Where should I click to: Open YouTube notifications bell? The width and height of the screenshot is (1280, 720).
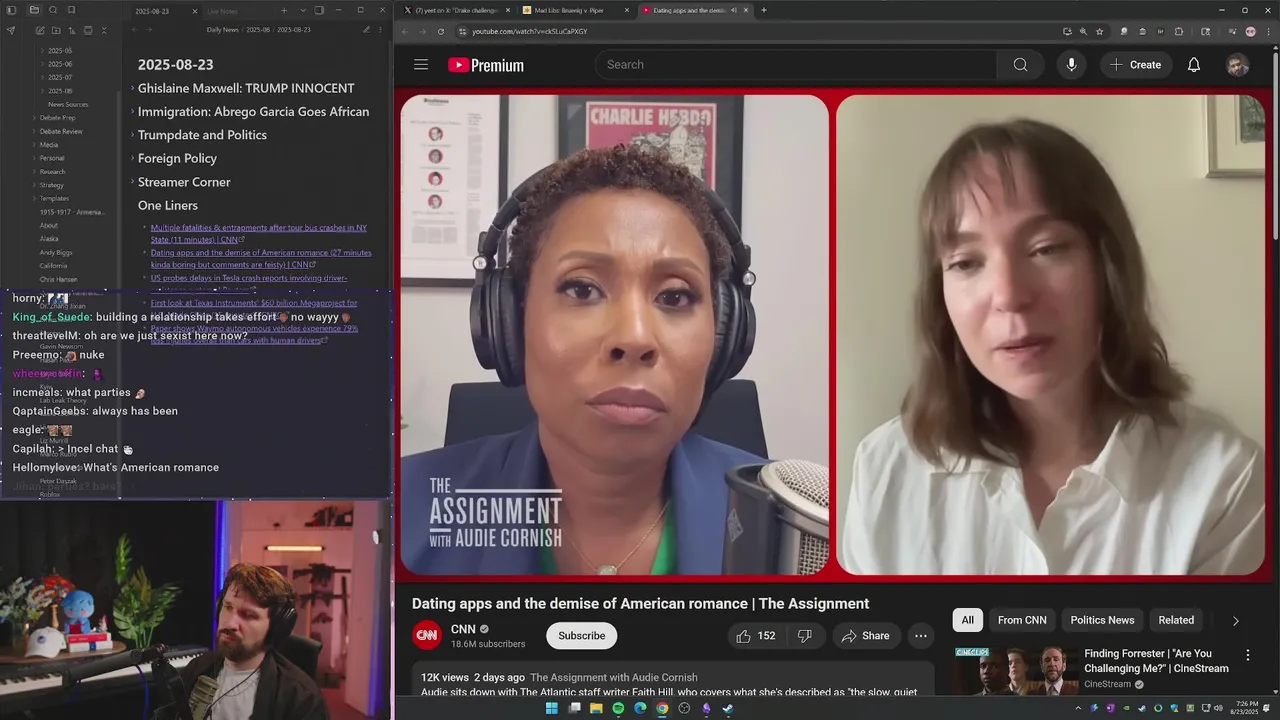(1194, 64)
